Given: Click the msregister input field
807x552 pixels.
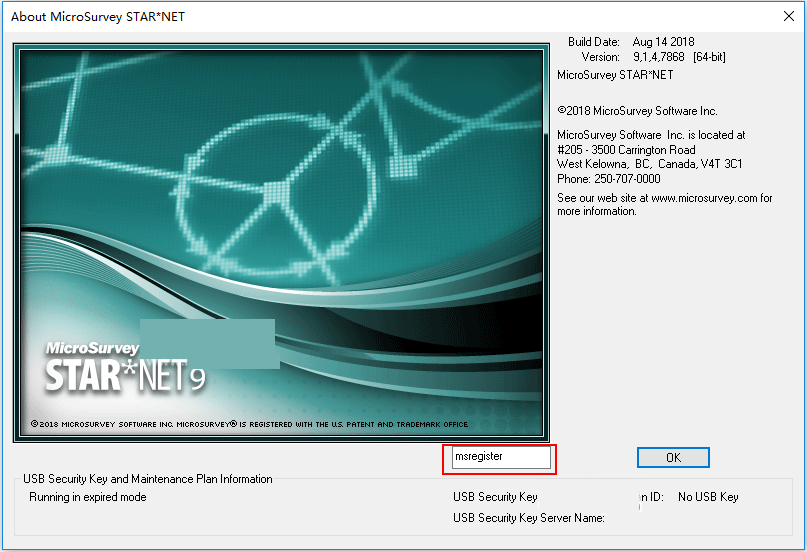Looking at the screenshot, I should click(x=501, y=457).
